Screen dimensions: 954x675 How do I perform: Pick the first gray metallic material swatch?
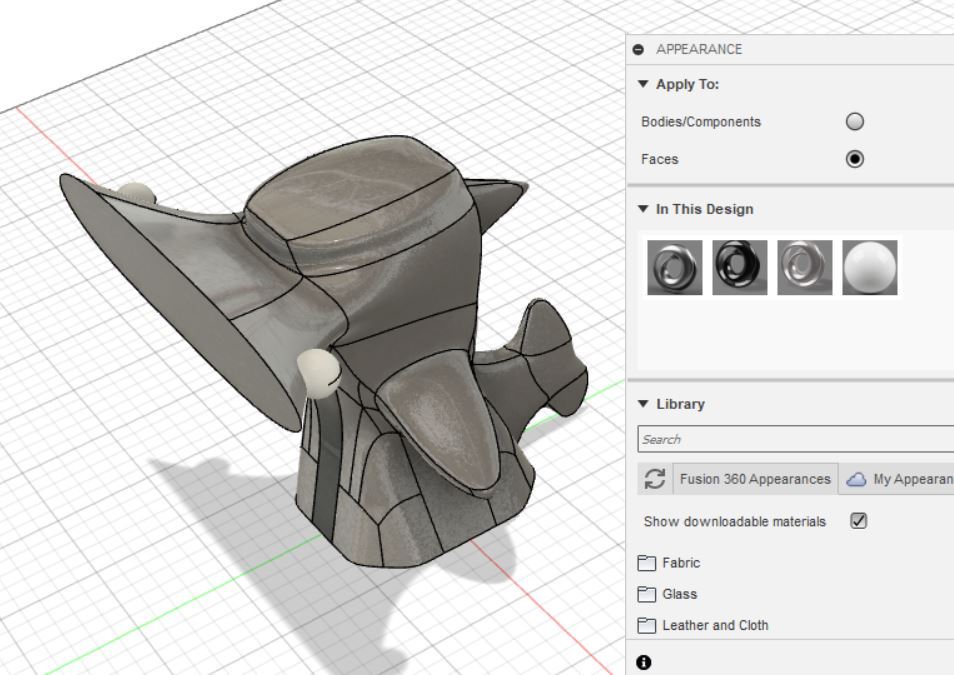pyautogui.click(x=675, y=267)
